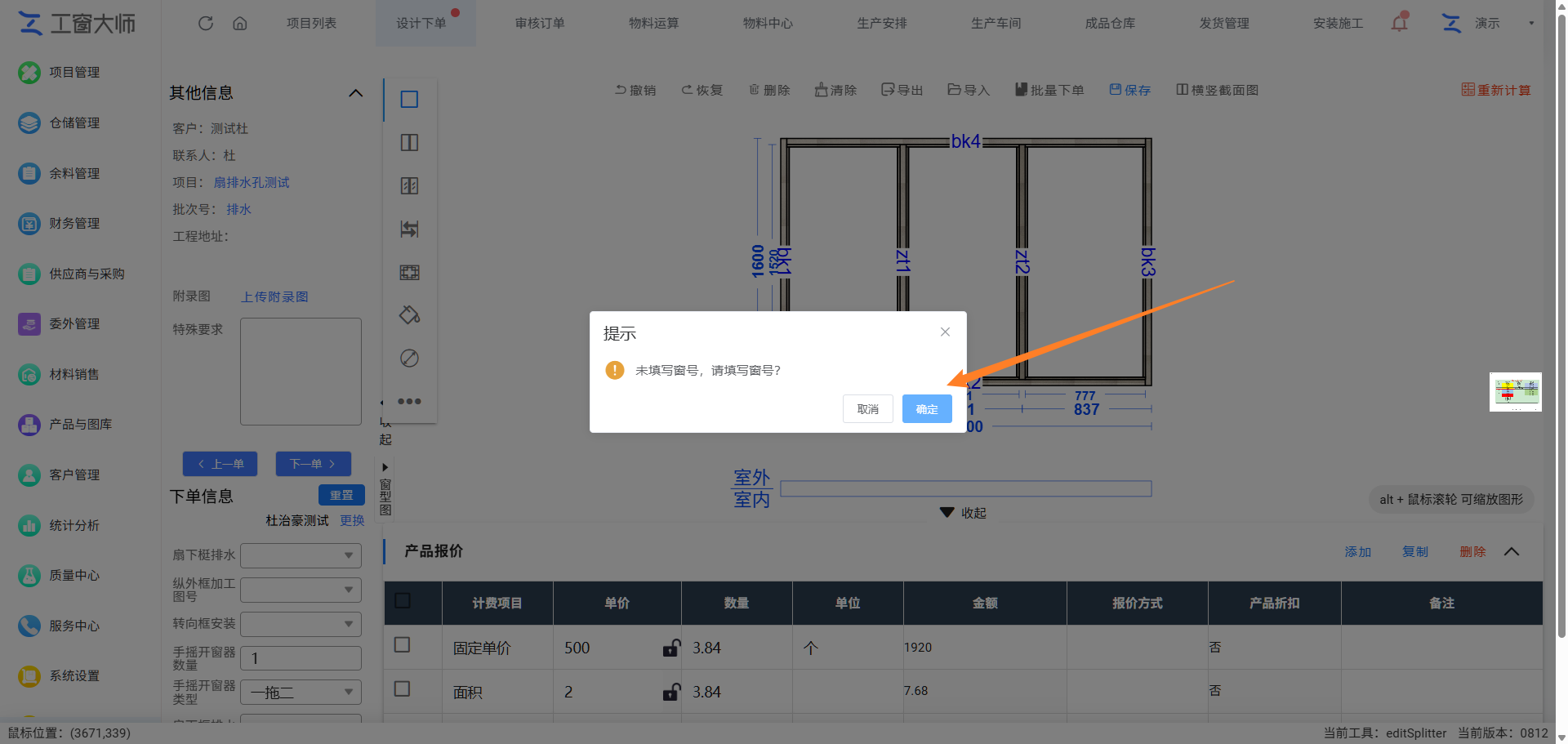Open 统计分析 in sidebar

59,525
